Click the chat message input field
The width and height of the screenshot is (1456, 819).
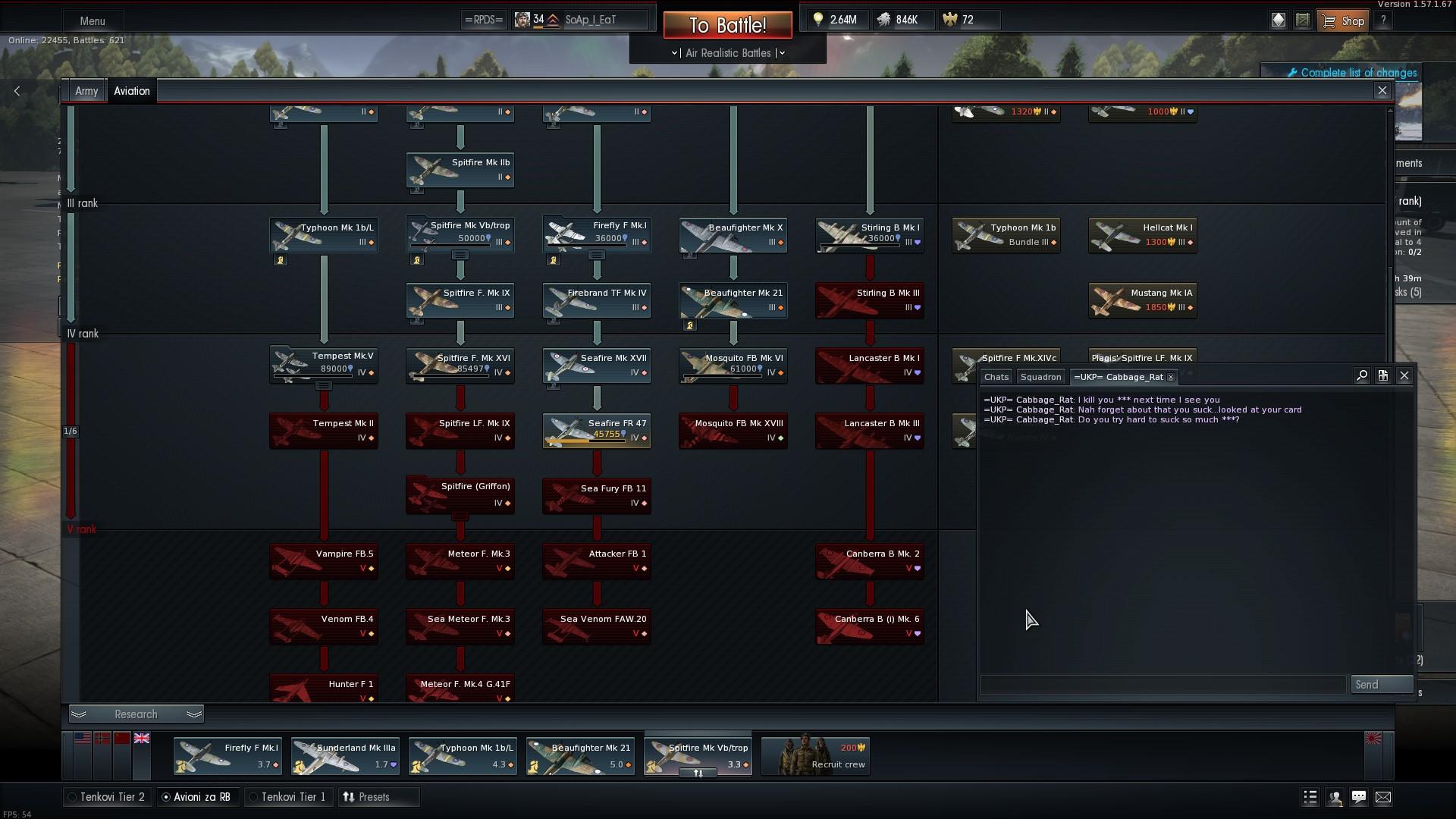pos(1163,685)
